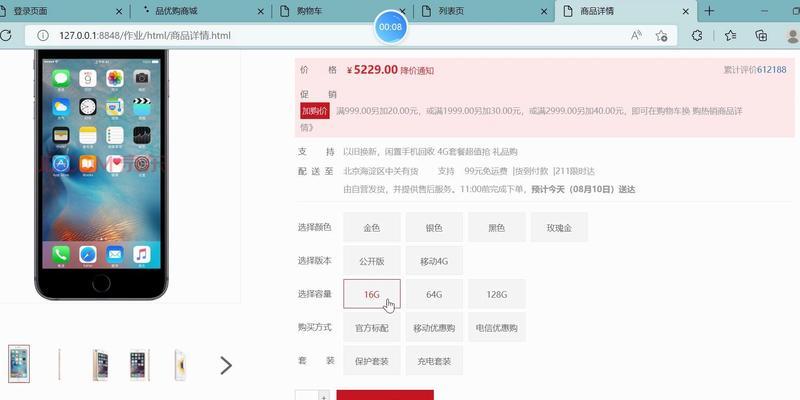
Task: Switch to the 登录页面 tab
Action: pos(61,11)
